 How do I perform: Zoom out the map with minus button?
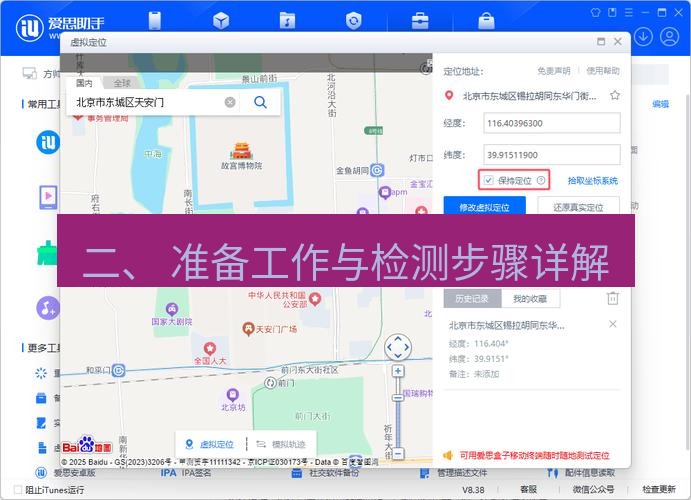[398, 453]
